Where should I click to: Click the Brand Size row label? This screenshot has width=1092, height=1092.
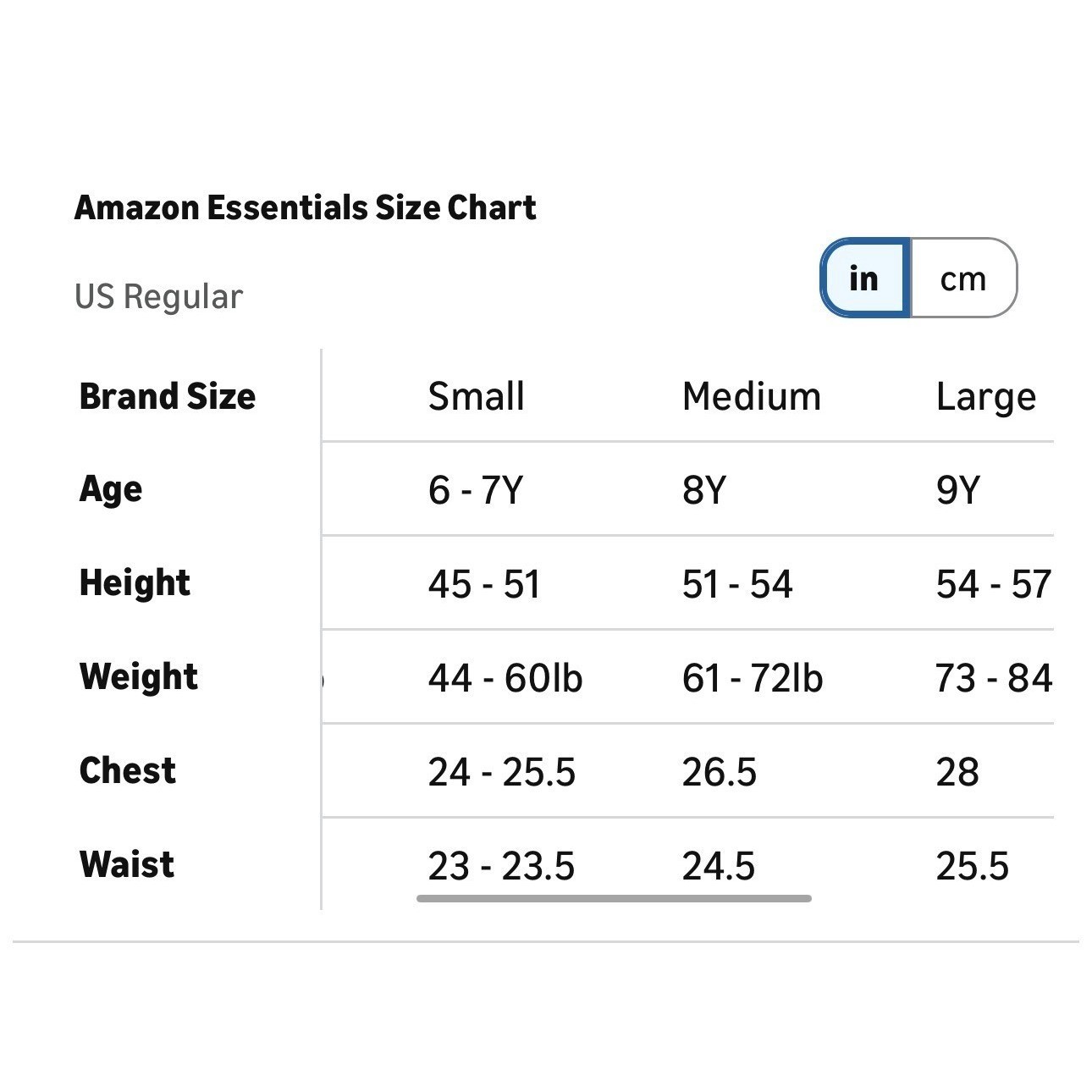167,396
